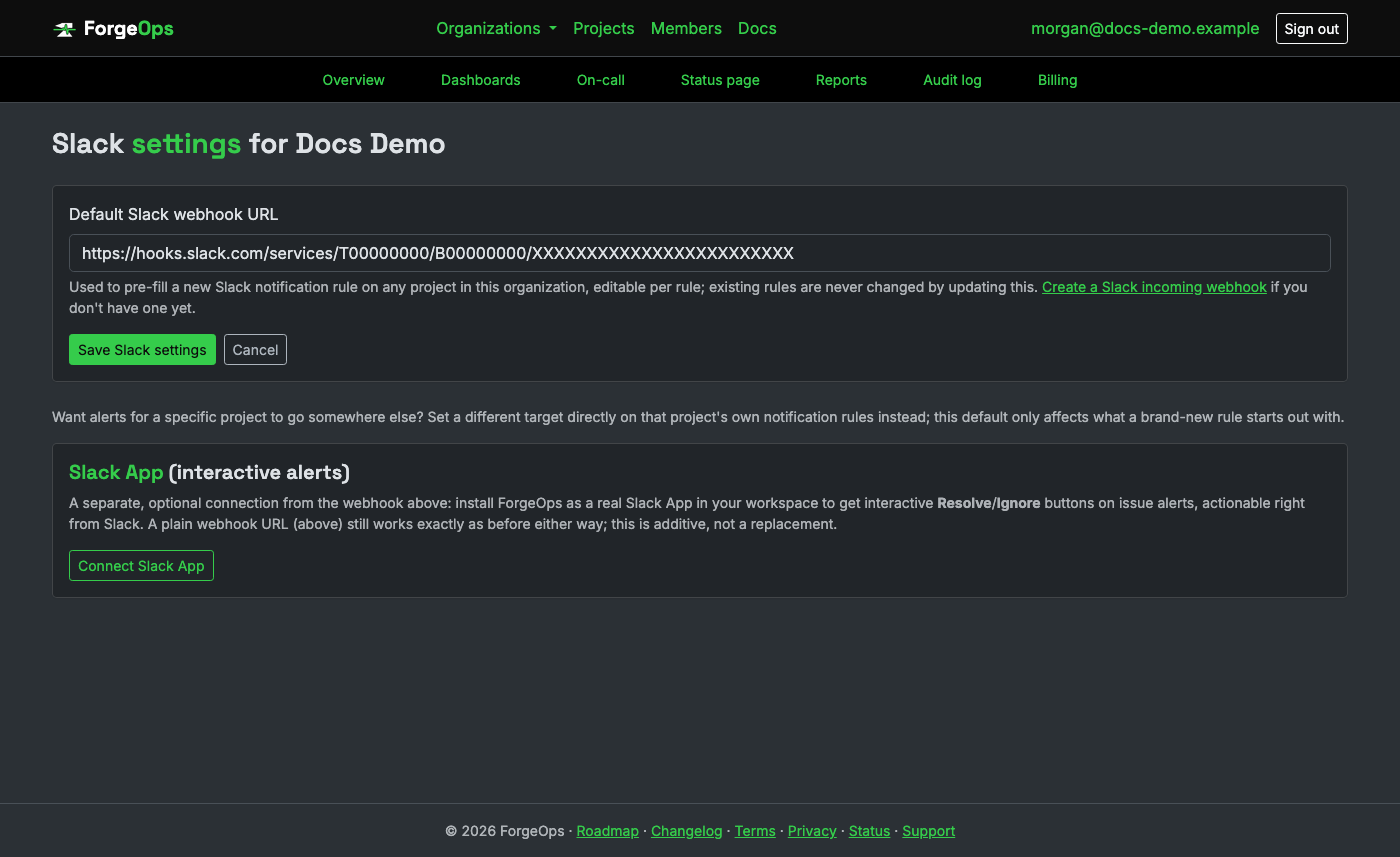Image resolution: width=1400 pixels, height=857 pixels.
Task: Open the Privacy footer link
Action: pyautogui.click(x=812, y=831)
